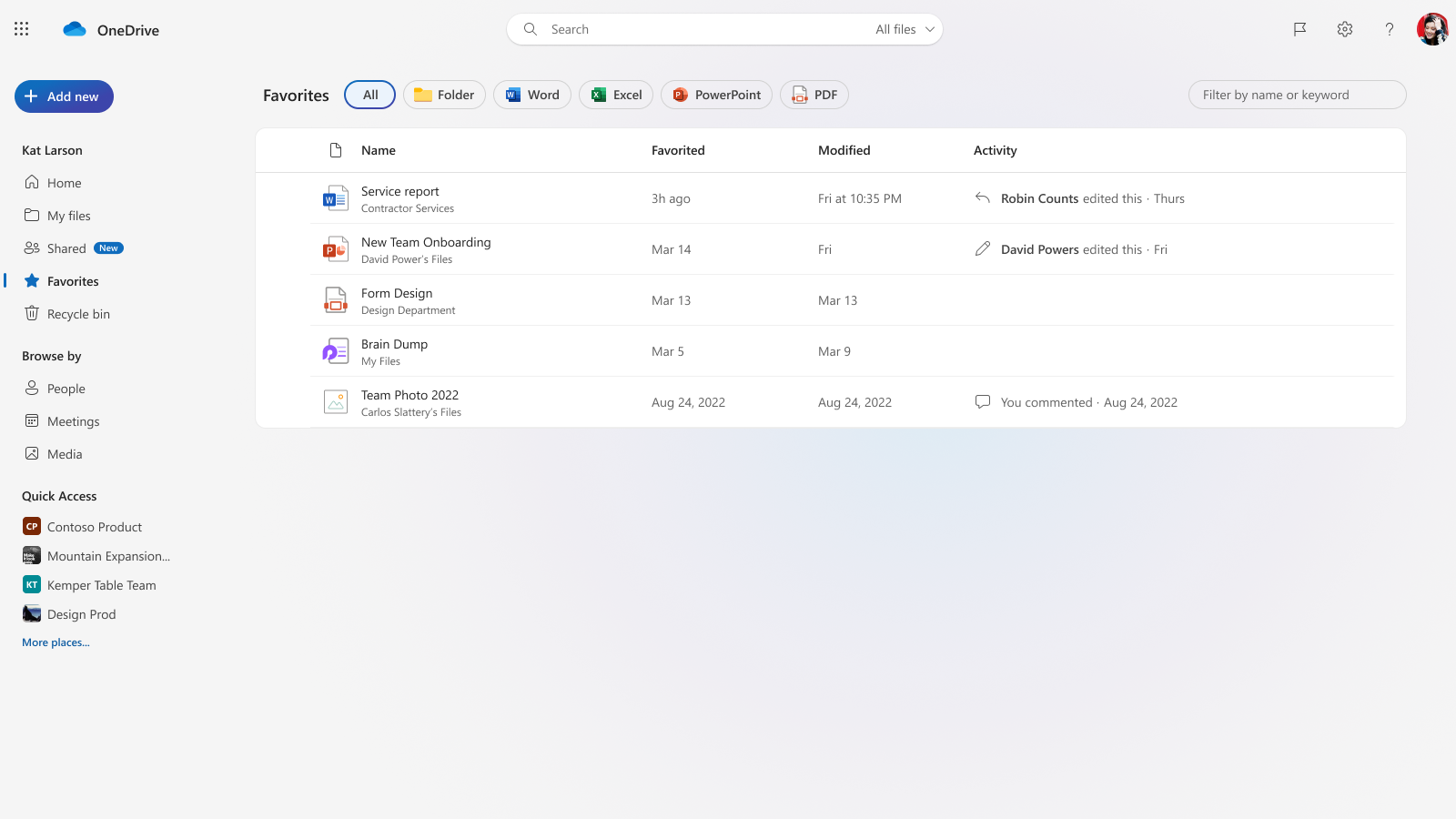Open the Recycle bin
The image size is (1456, 819).
coord(77,313)
